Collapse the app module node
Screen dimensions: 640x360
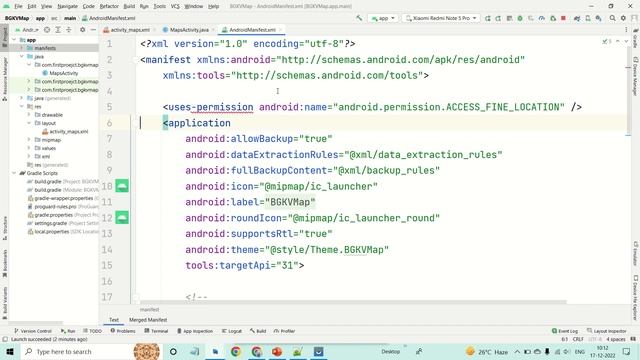pyautogui.click(x=15, y=40)
